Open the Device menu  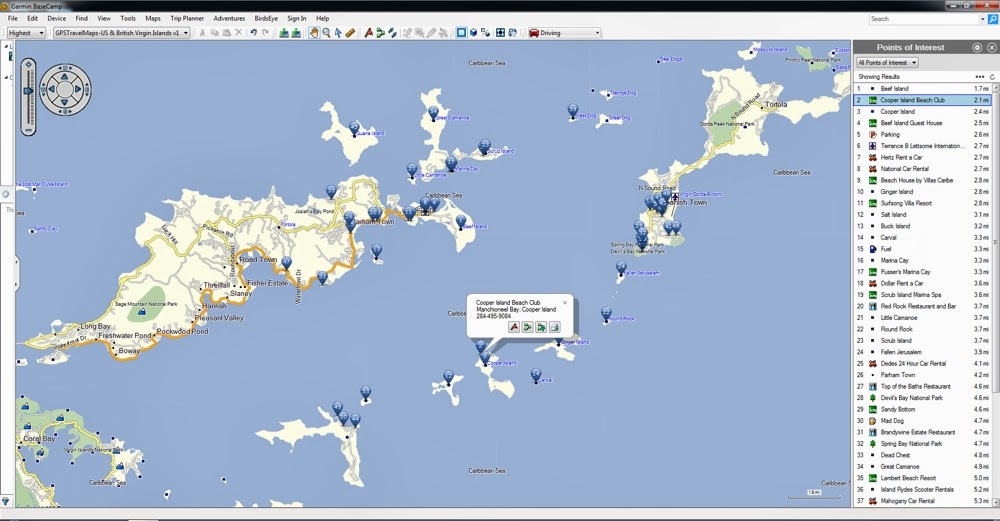(x=56, y=18)
